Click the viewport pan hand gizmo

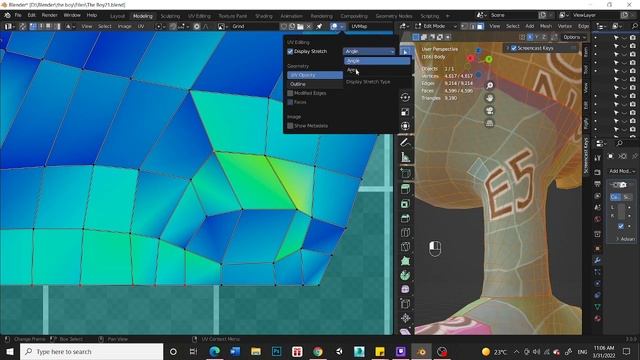coord(489,98)
